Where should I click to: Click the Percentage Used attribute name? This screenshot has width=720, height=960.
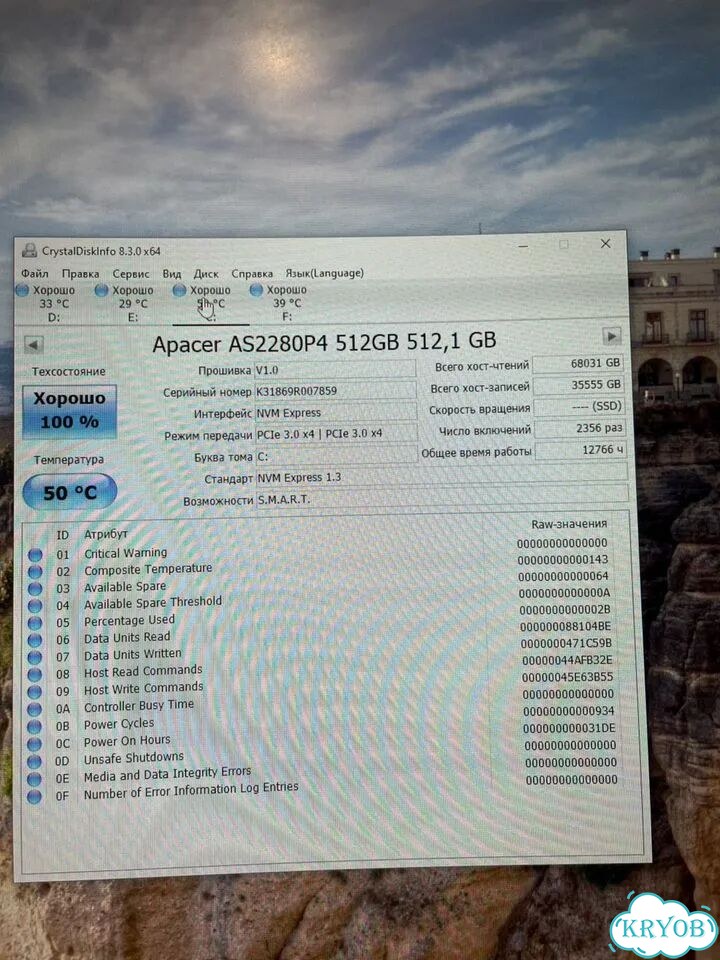129,621
